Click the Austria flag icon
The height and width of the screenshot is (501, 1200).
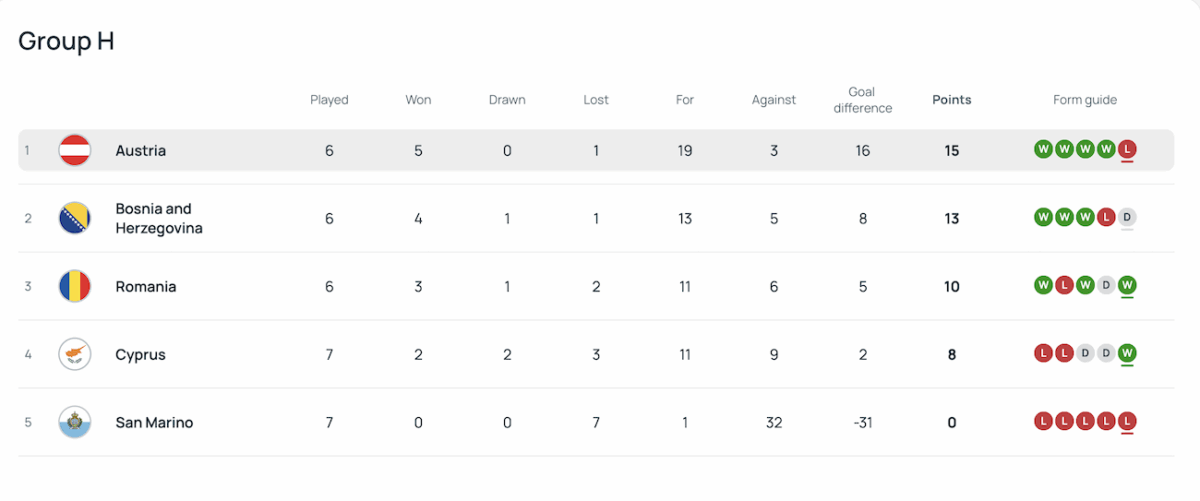75,150
